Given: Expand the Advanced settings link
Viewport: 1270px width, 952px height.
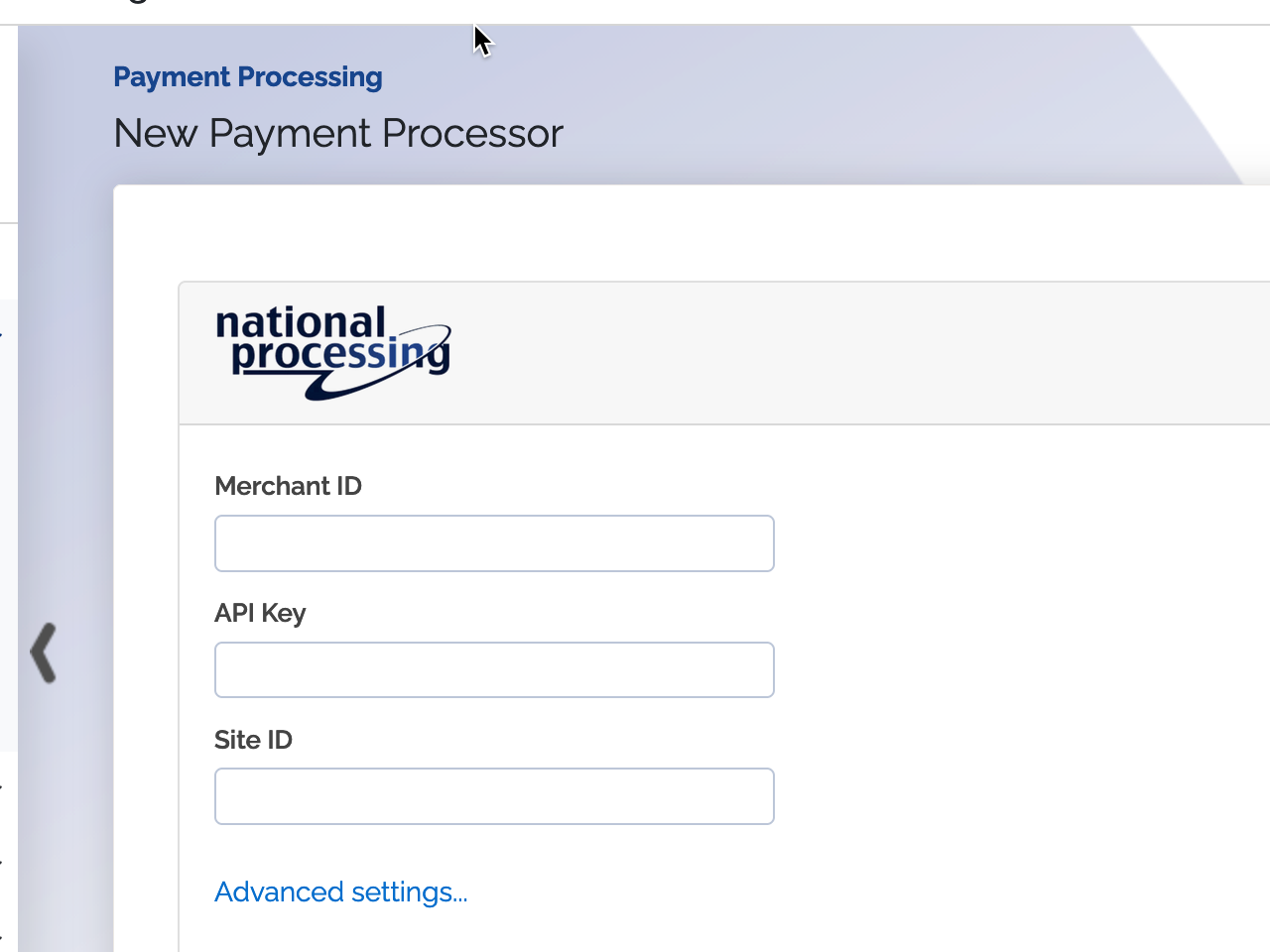Looking at the screenshot, I should click(x=340, y=892).
